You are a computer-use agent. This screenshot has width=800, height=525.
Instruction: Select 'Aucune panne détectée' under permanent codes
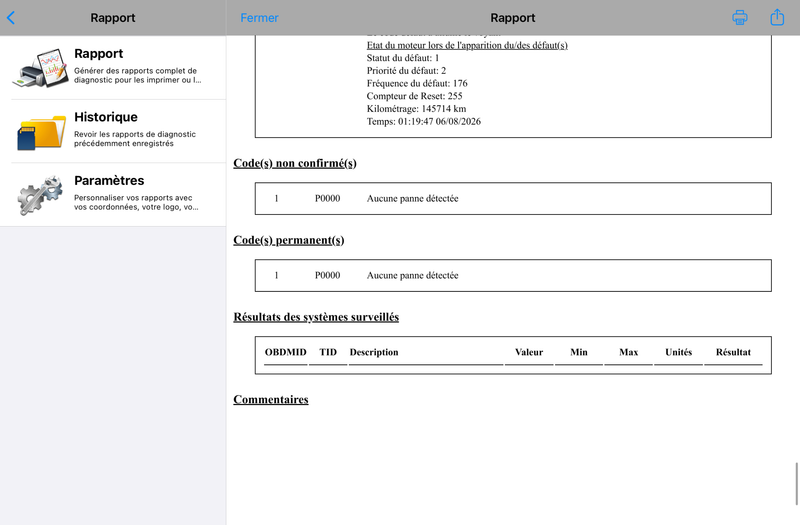pyautogui.click(x=412, y=276)
